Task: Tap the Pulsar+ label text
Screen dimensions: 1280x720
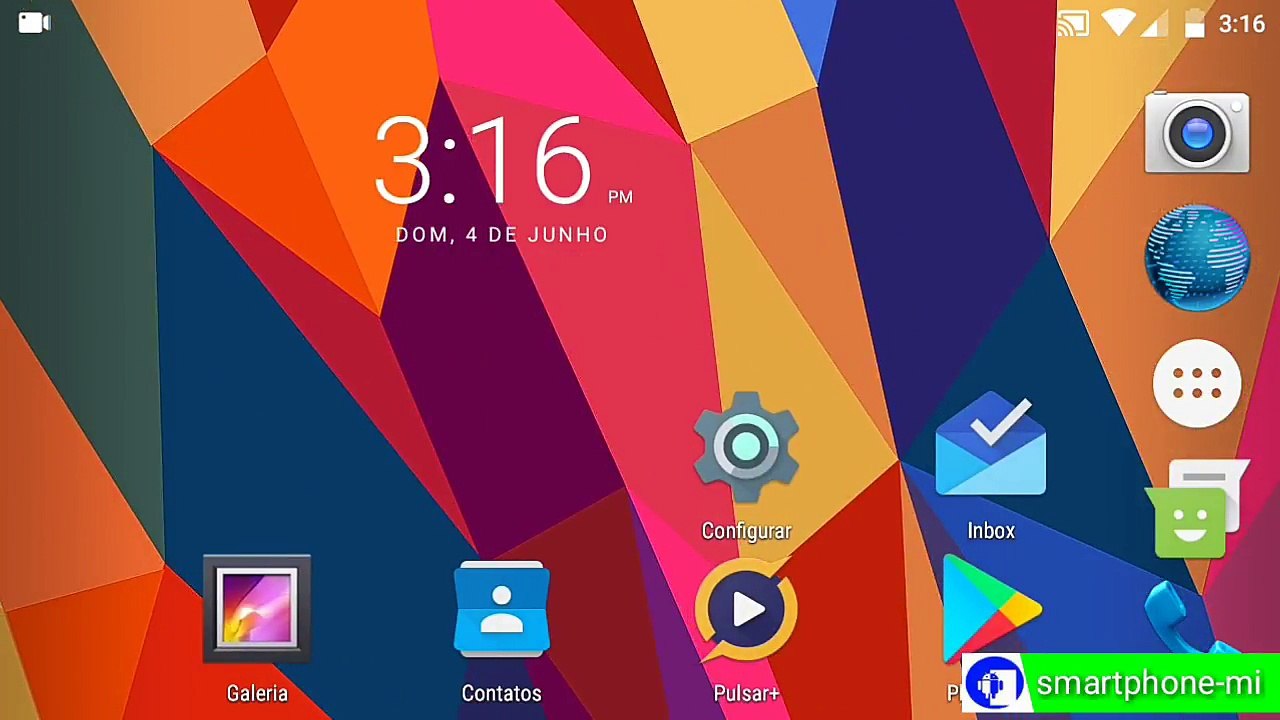Action: pyautogui.click(x=746, y=693)
